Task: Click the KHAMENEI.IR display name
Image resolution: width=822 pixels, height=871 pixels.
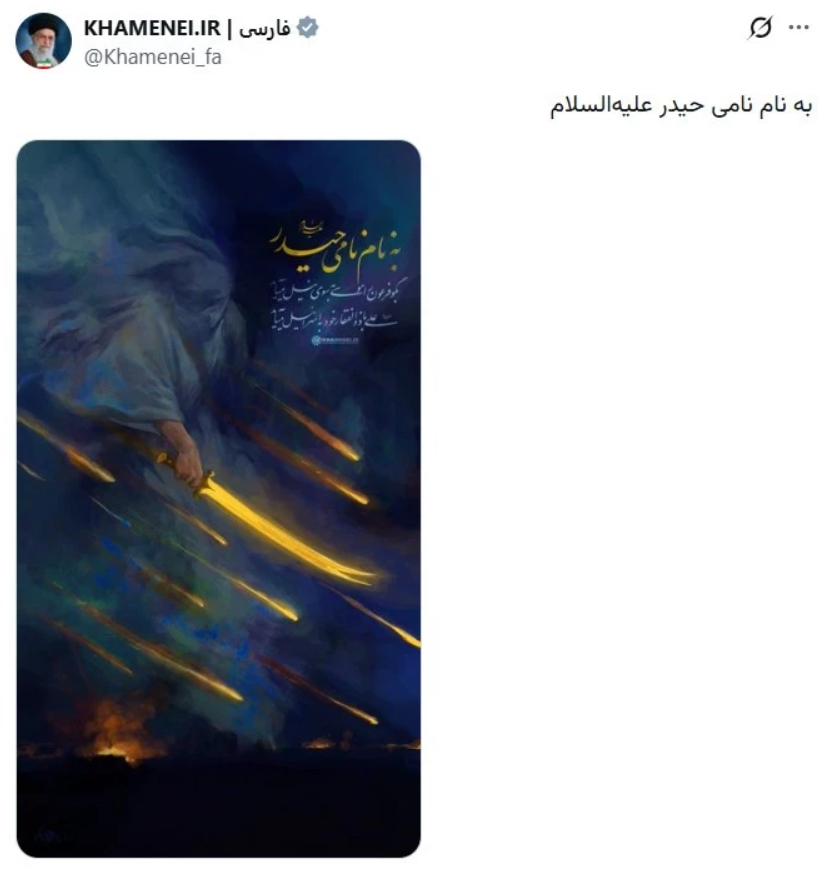Action: (x=152, y=28)
